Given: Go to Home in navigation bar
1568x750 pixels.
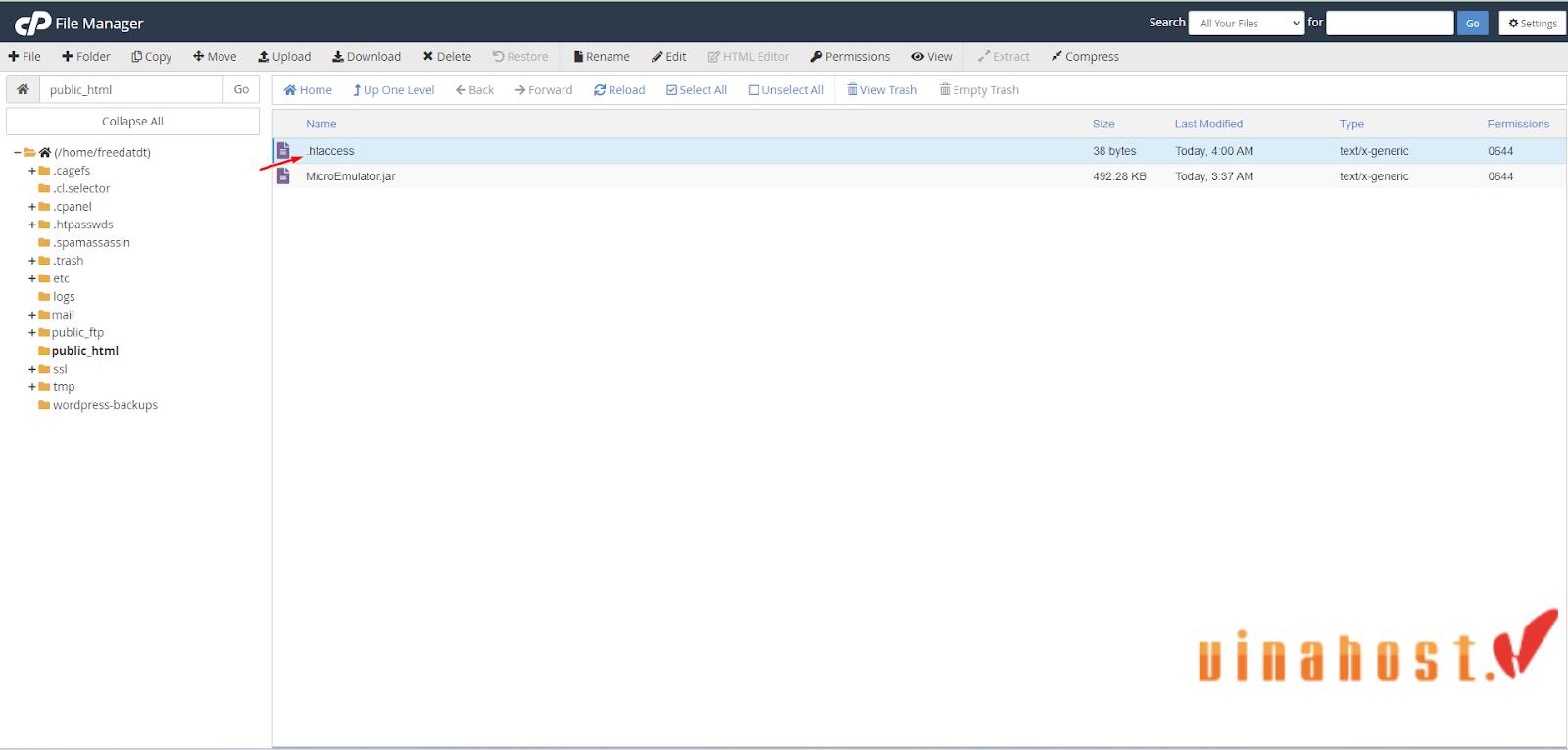Looking at the screenshot, I should tap(308, 90).
